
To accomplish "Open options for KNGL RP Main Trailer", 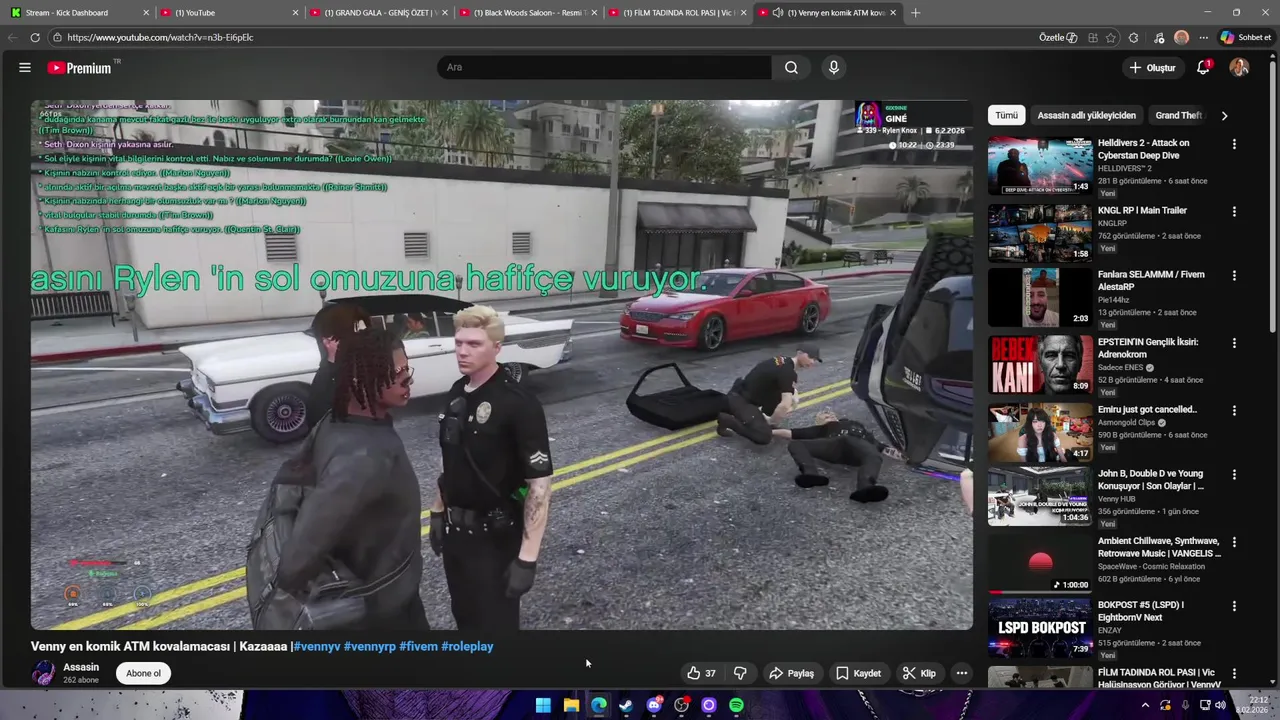I will (x=1234, y=212).
